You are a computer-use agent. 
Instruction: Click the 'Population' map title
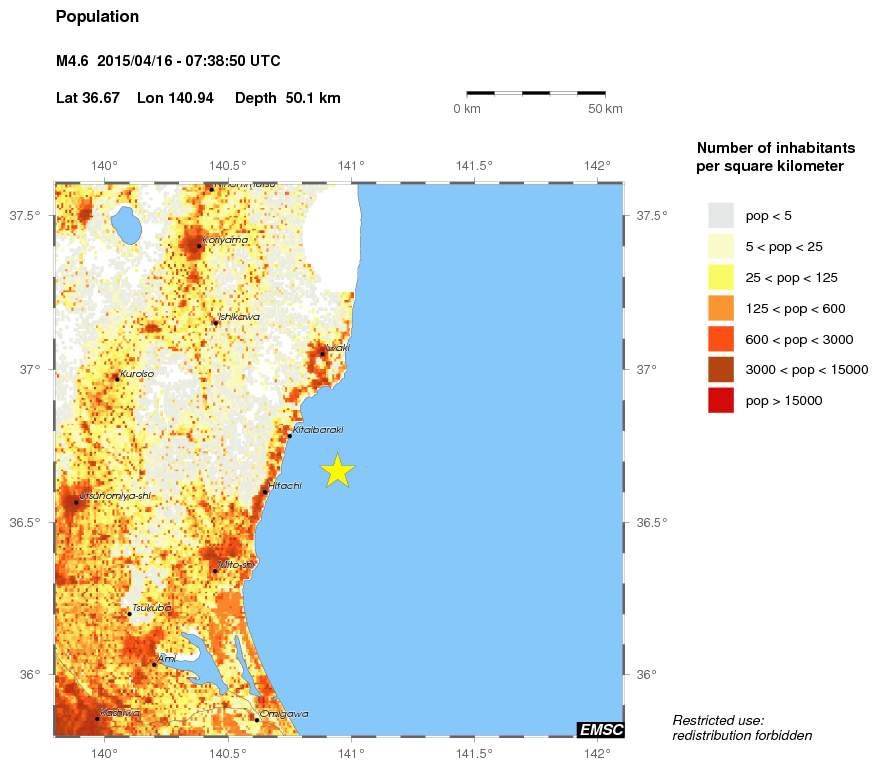point(97,17)
